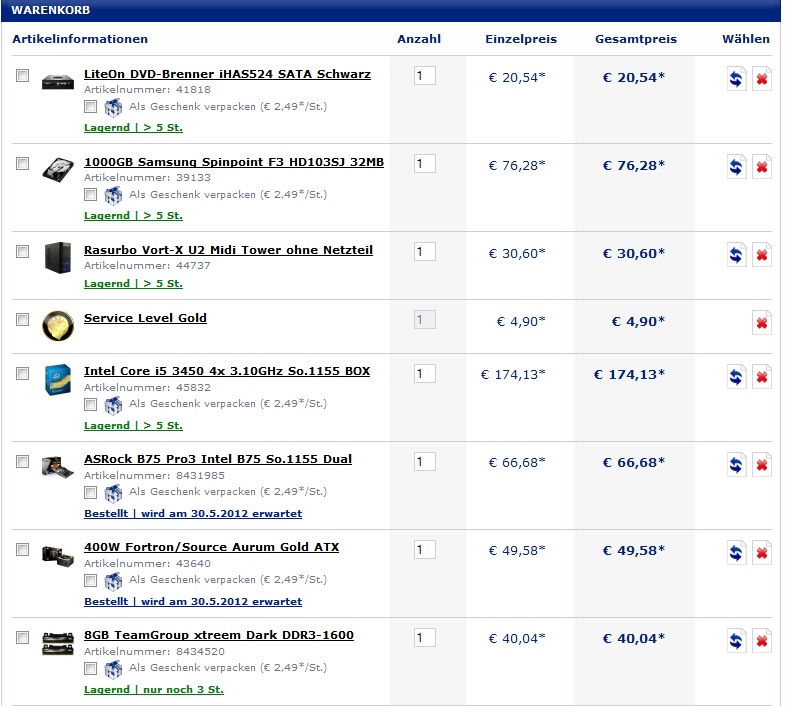786x706 pixels.
Task: Delete ASRock B75 Pro3 from cart
Action: click(x=761, y=465)
